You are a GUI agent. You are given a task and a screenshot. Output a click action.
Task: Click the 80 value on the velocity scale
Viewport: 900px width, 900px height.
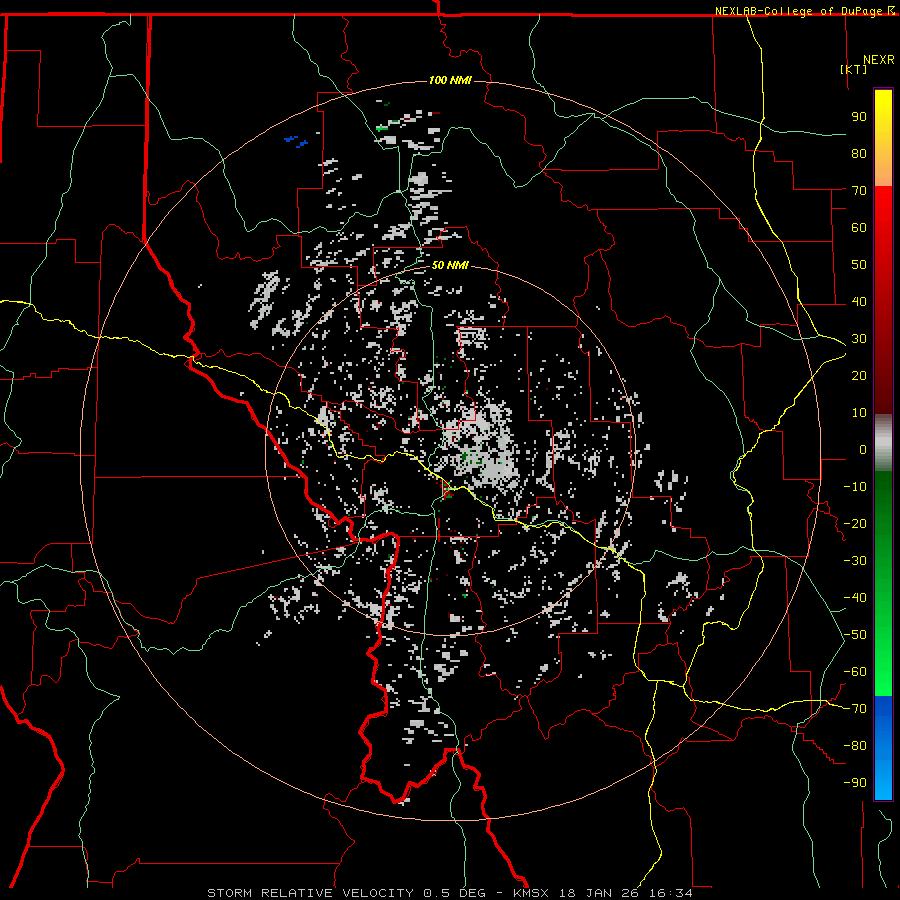point(859,154)
